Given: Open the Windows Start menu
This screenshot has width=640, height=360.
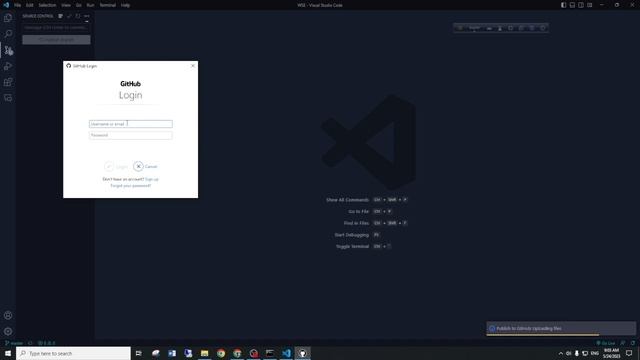Looking at the screenshot, I should pos(8,353).
